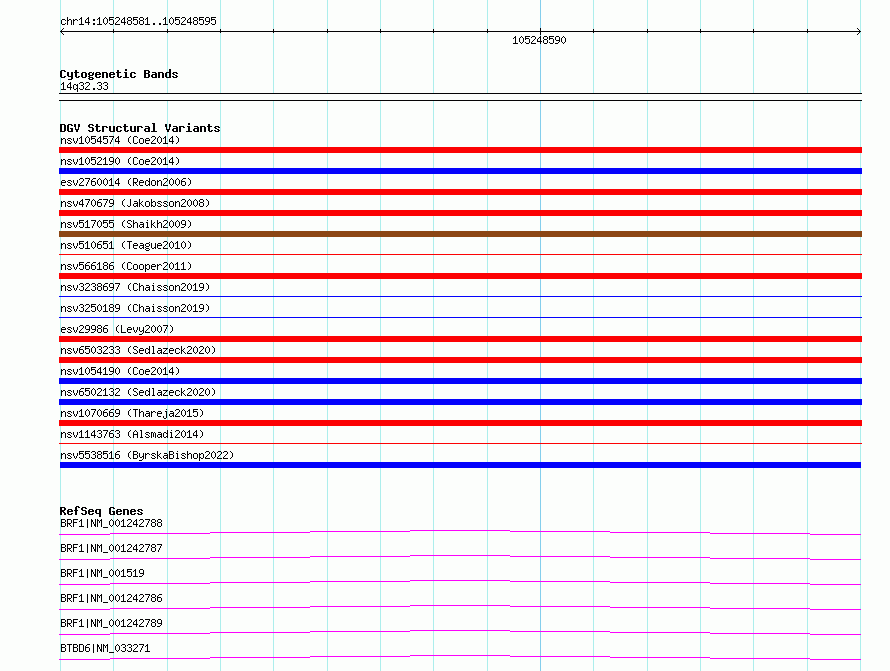Click the DGV Structural Variants track title
The image size is (890, 671).
140,128
